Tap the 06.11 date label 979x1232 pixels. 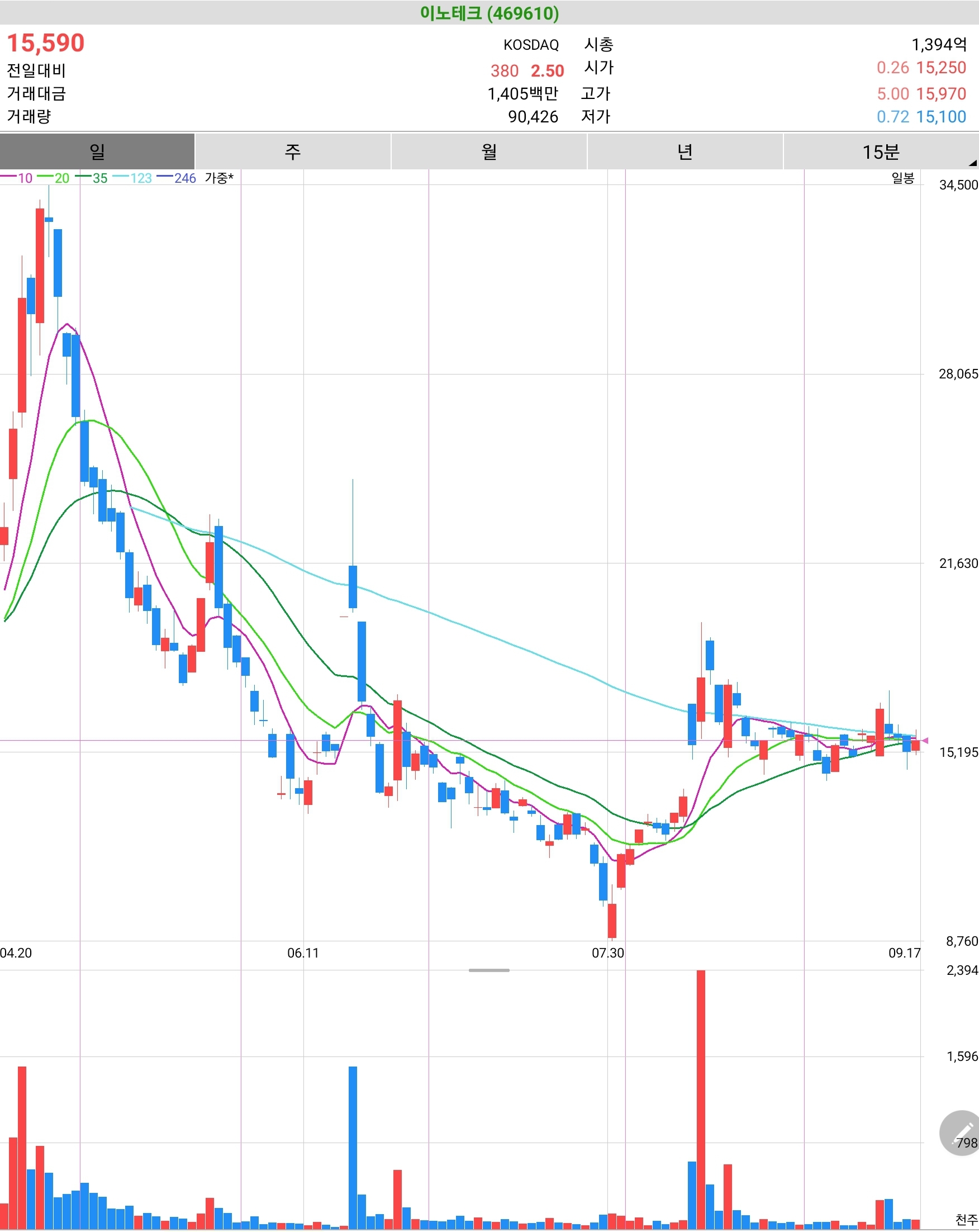tap(303, 953)
